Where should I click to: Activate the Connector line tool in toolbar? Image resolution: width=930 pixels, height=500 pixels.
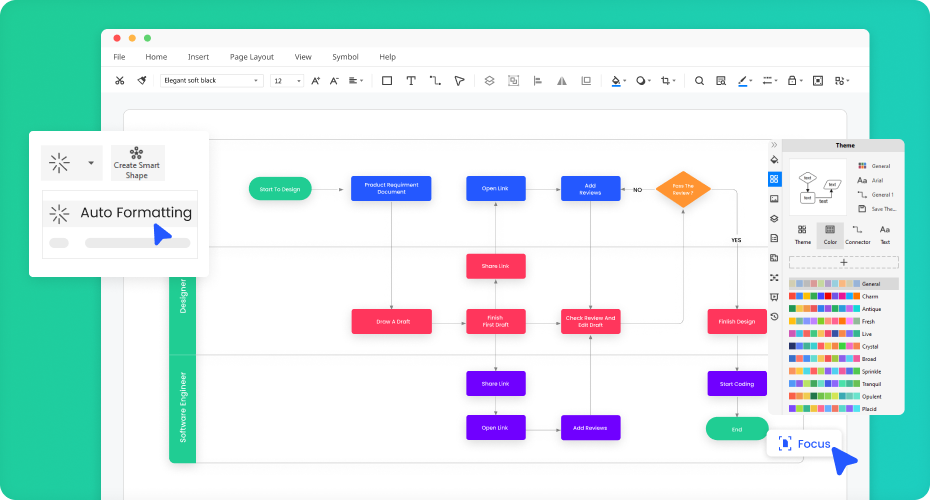click(x=435, y=81)
